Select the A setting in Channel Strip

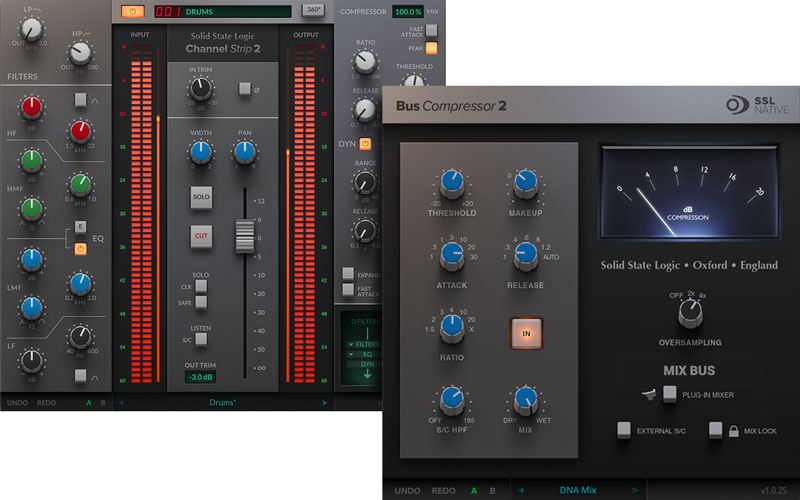click(x=89, y=403)
